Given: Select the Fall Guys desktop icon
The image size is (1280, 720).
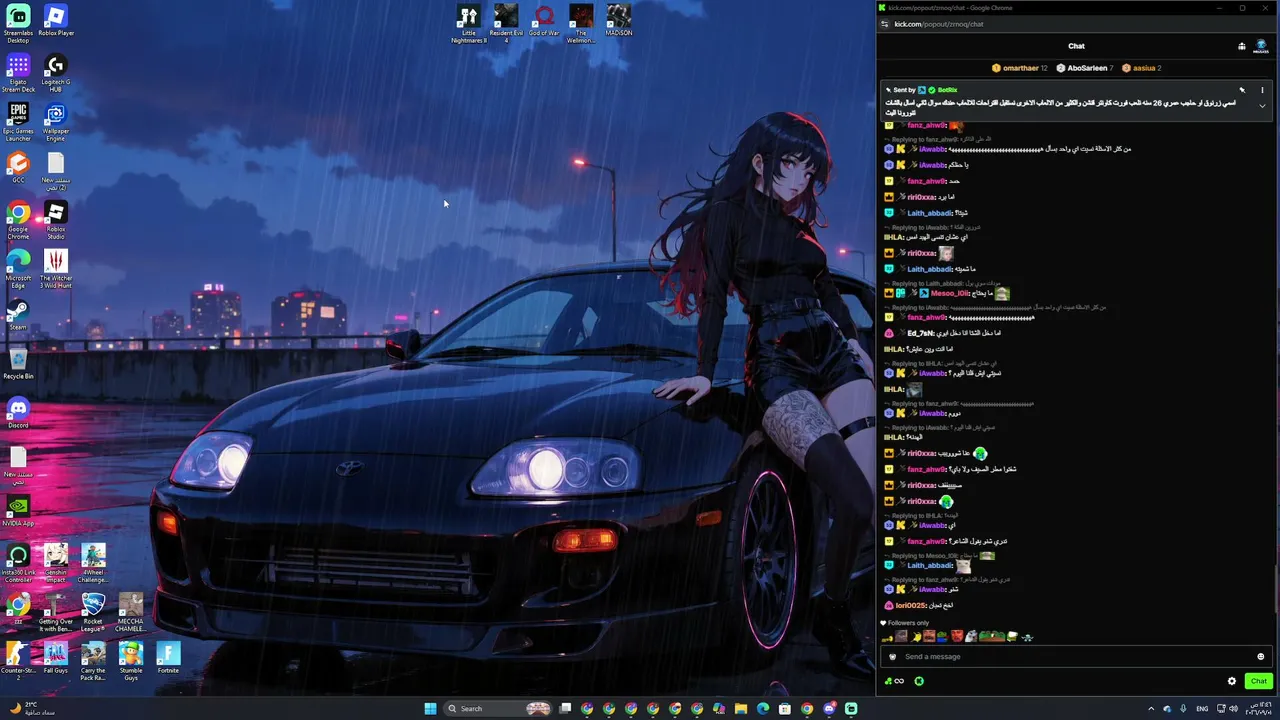Looking at the screenshot, I should (x=56, y=657).
